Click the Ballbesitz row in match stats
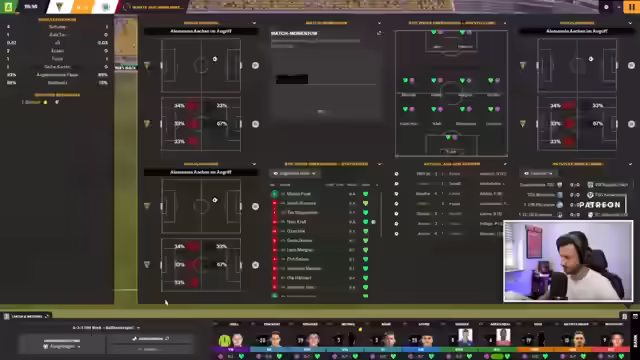Viewport: 640px width, 360px height. coord(57,83)
